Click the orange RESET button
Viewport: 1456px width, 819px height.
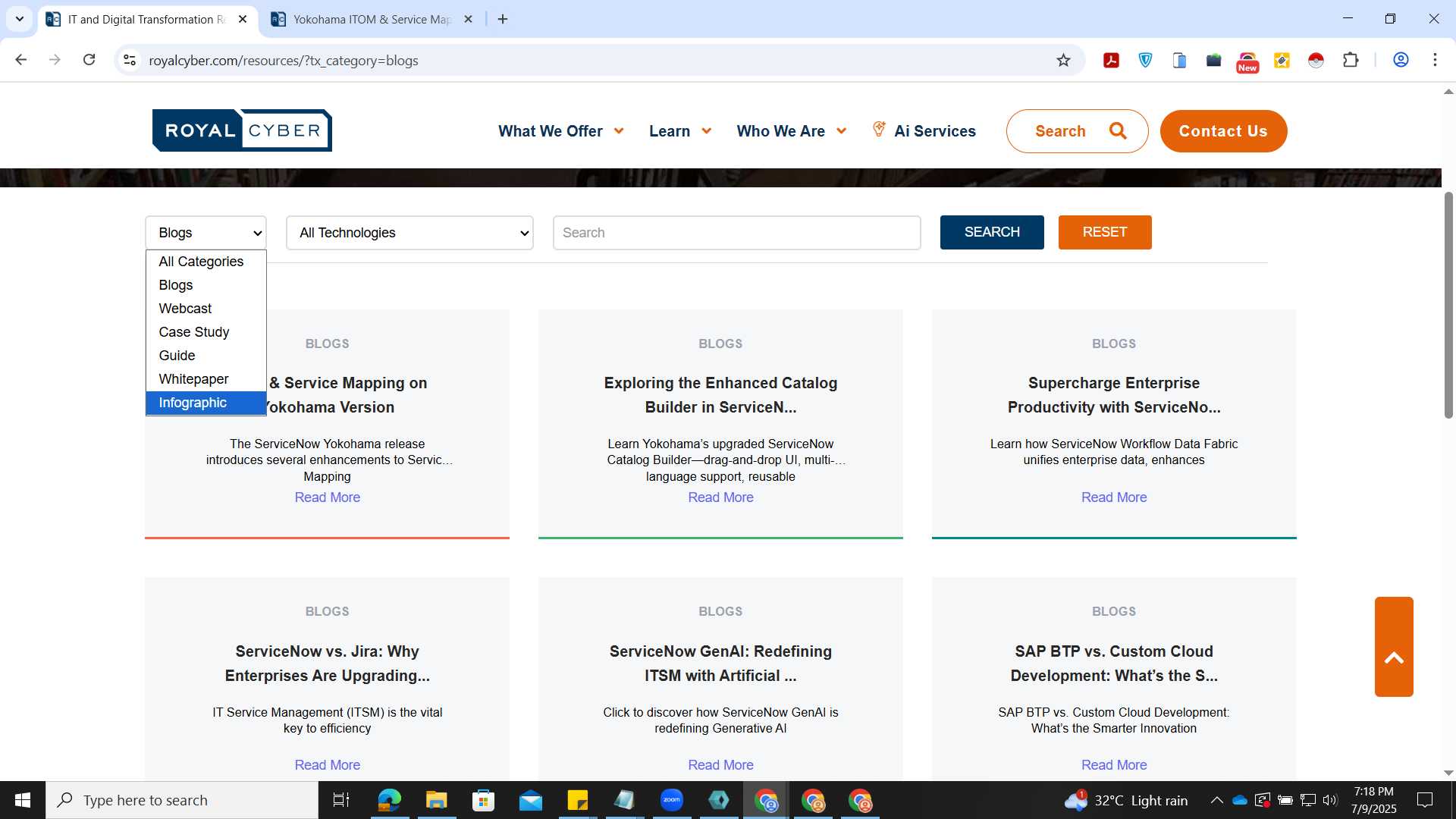[1105, 232]
